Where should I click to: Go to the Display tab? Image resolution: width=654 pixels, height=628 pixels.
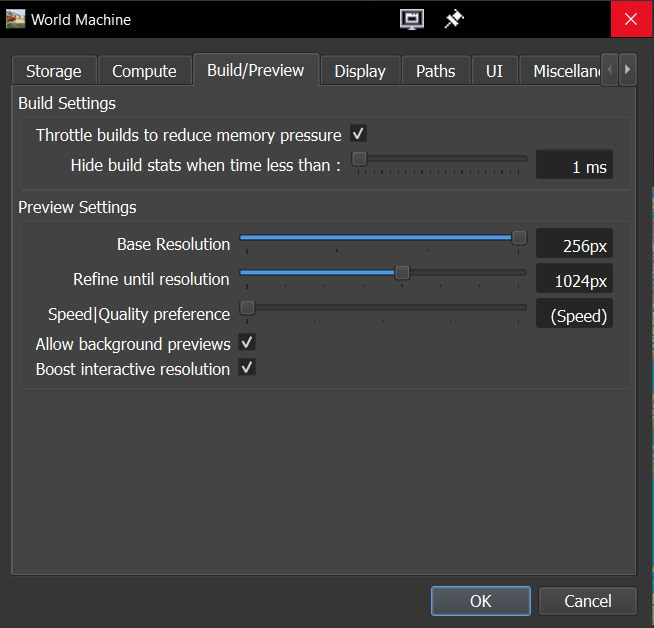[360, 71]
